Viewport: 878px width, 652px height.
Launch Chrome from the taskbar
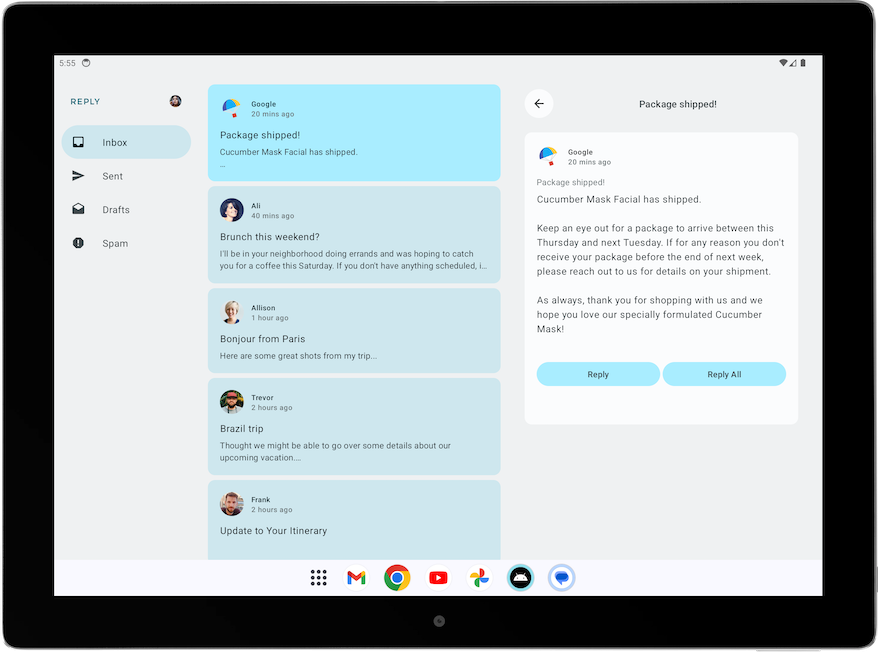click(396, 577)
